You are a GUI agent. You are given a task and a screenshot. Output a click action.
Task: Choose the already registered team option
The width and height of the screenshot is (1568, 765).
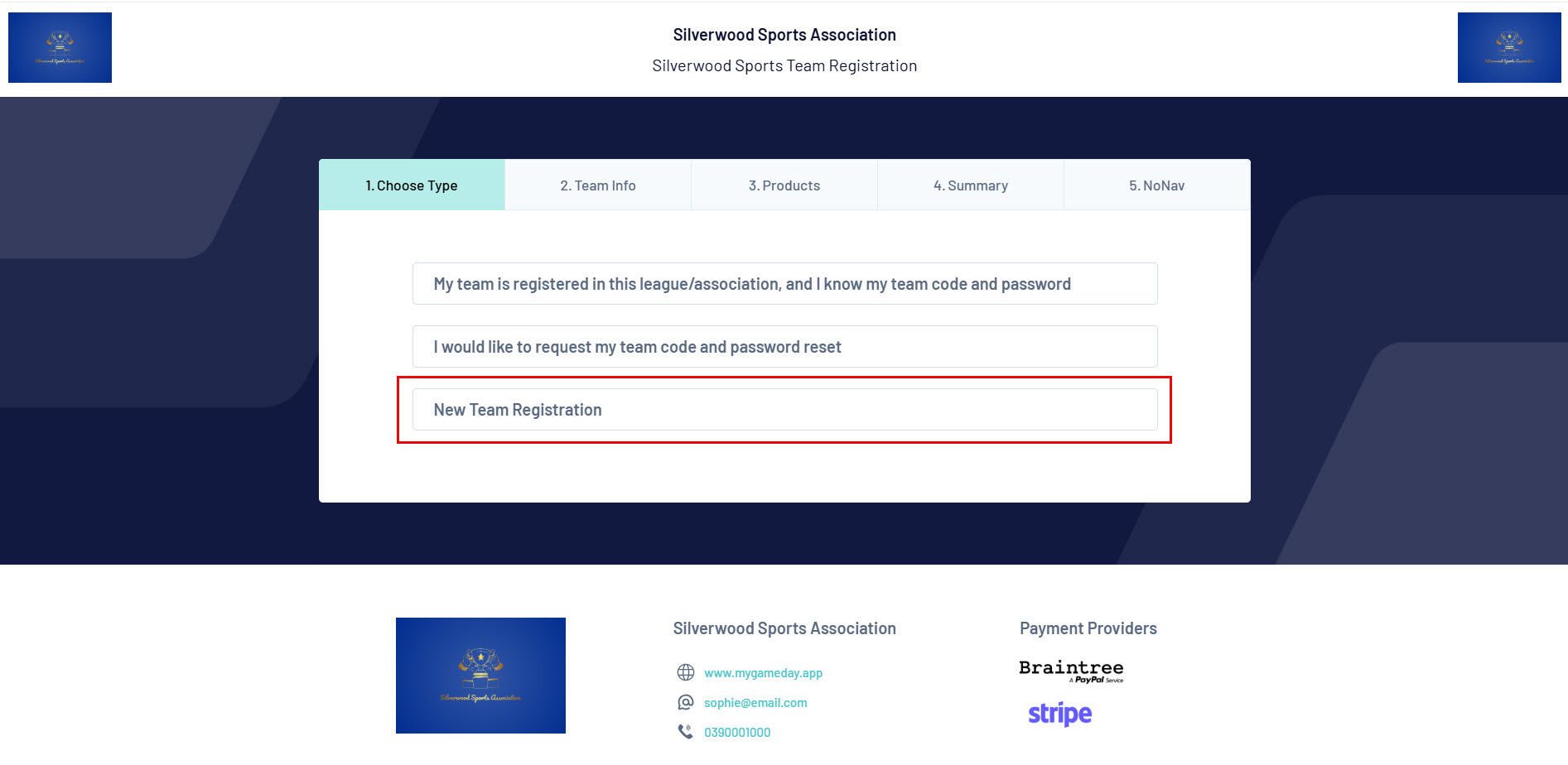coord(784,284)
